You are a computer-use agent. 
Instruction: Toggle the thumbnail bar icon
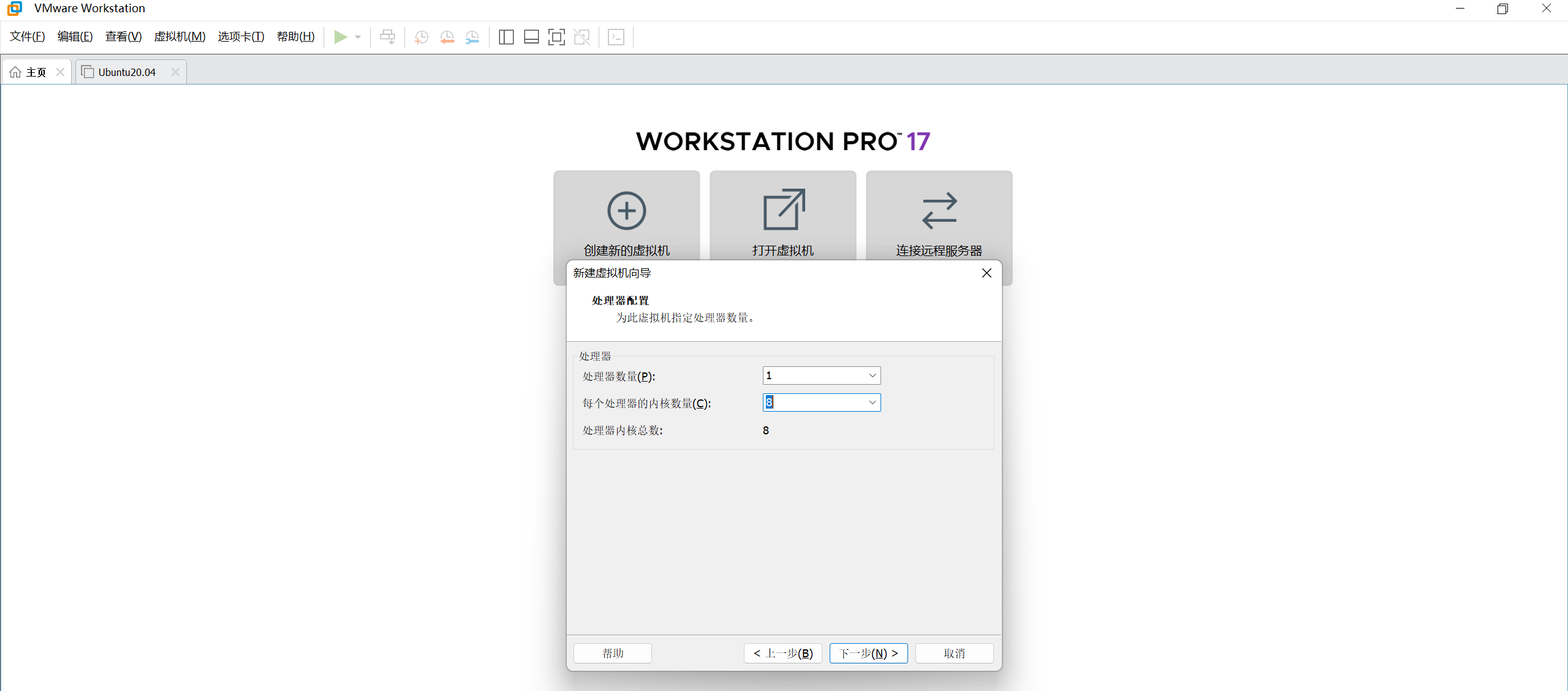pyautogui.click(x=531, y=37)
